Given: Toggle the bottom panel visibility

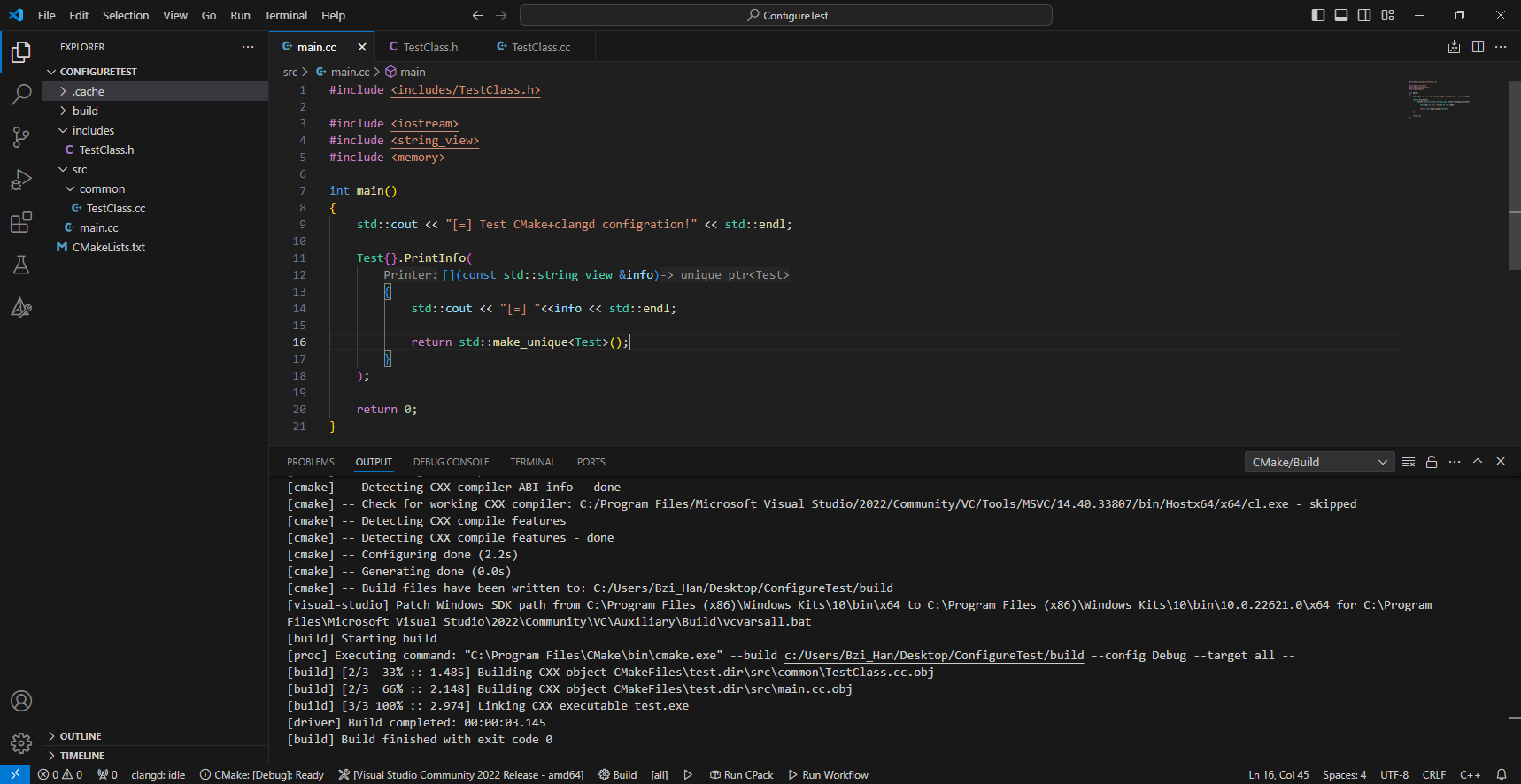Looking at the screenshot, I should point(1341,15).
